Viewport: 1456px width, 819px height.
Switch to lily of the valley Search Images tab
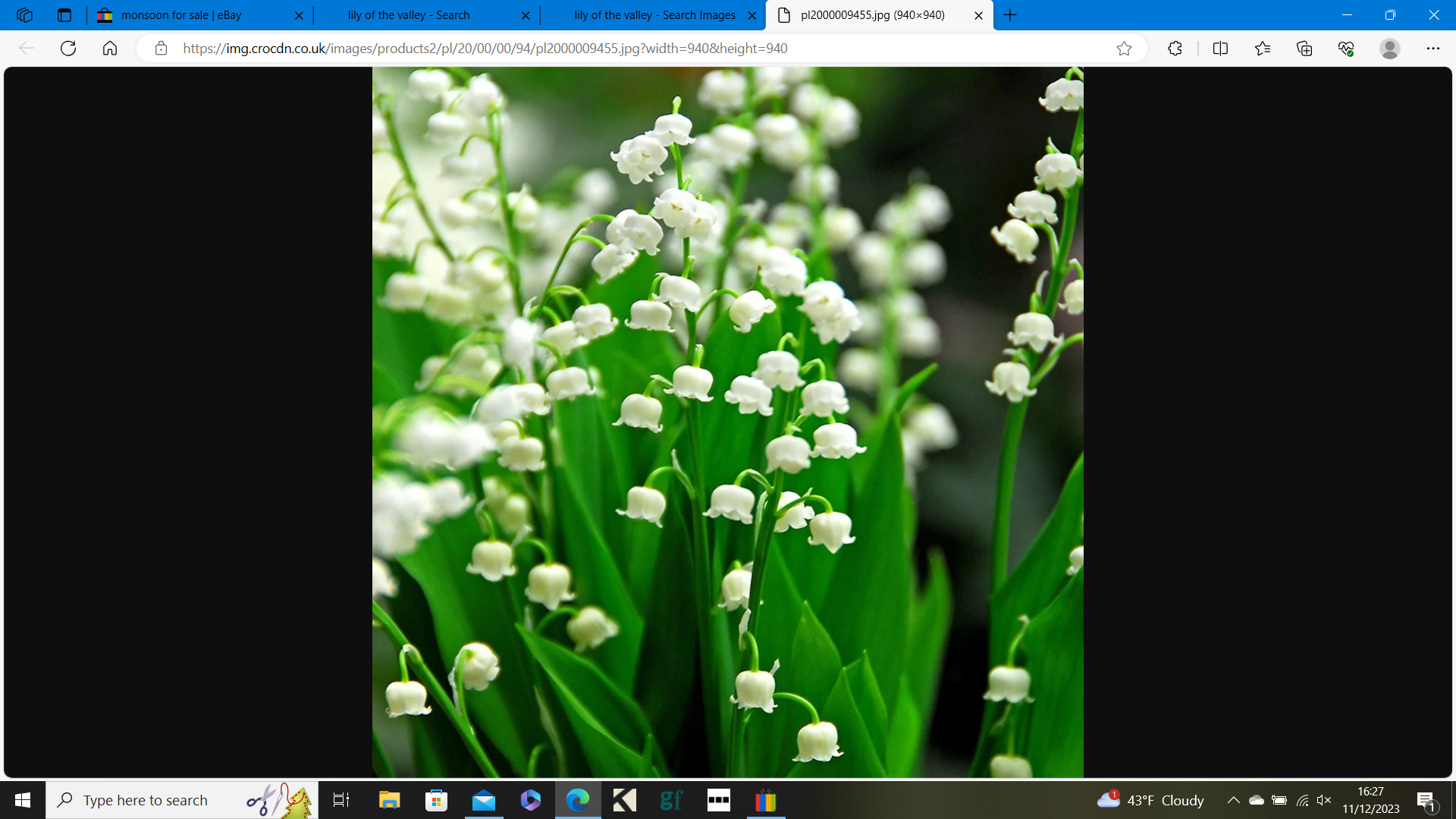click(x=654, y=15)
